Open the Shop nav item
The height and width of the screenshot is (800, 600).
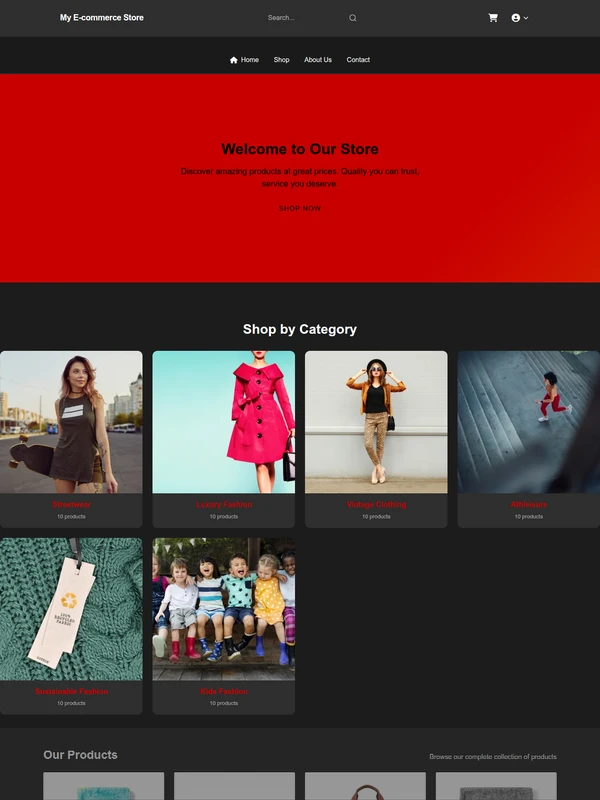pyautogui.click(x=281, y=60)
